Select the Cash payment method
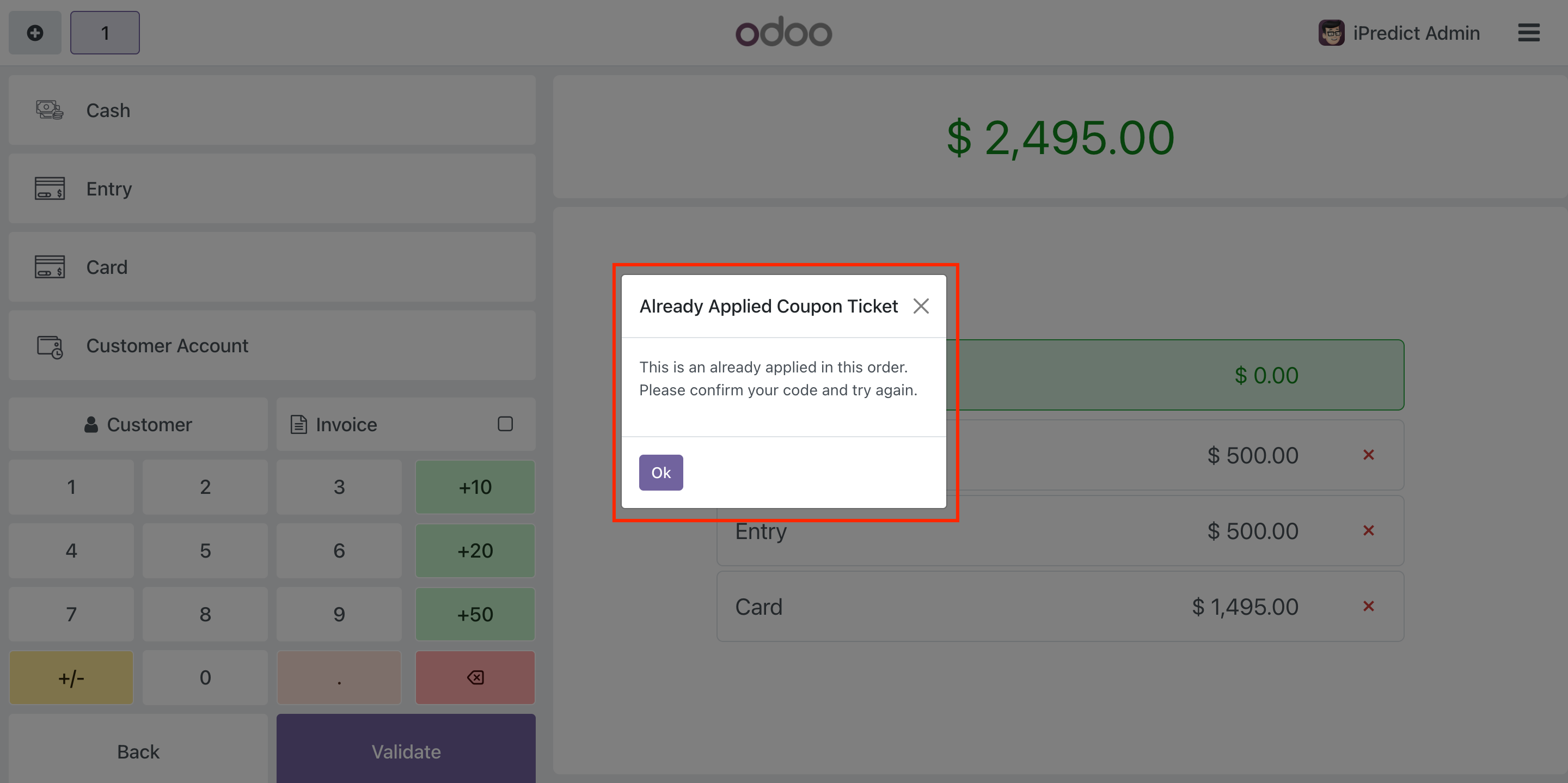Screen dimensions: 1568x783 point(272,110)
